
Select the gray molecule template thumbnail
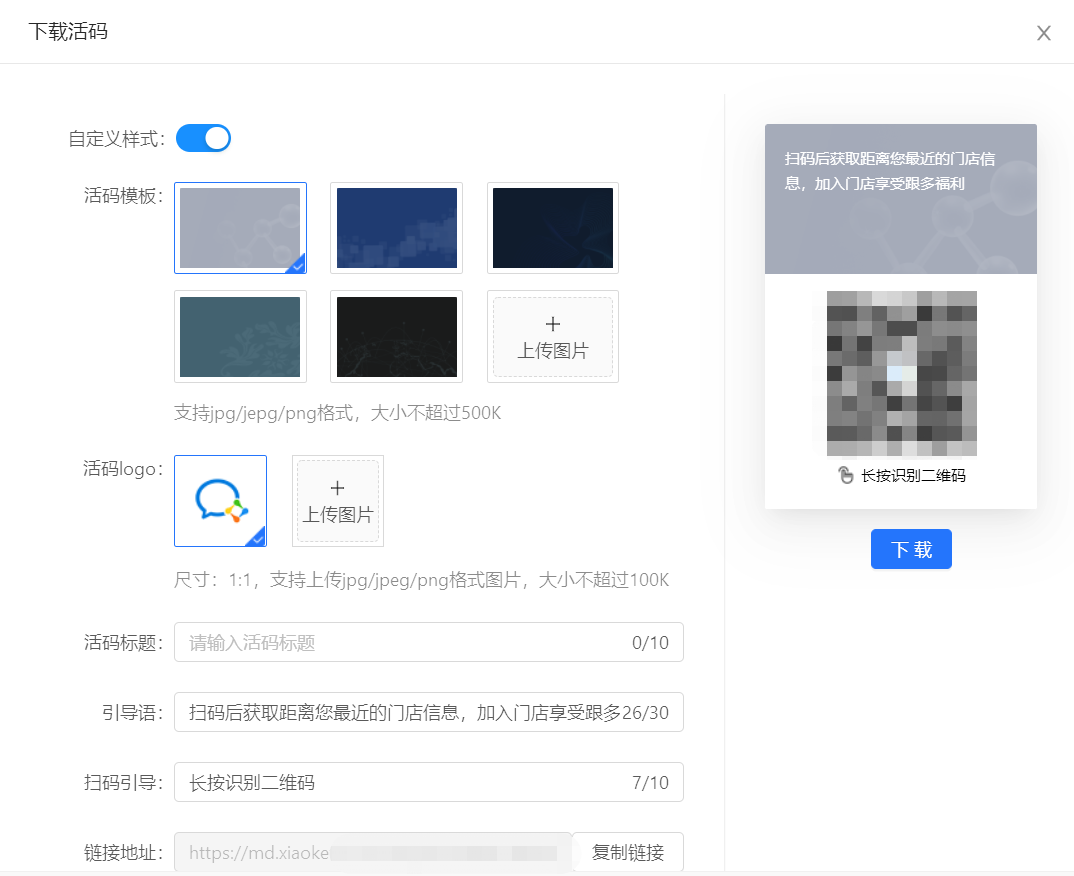240,227
